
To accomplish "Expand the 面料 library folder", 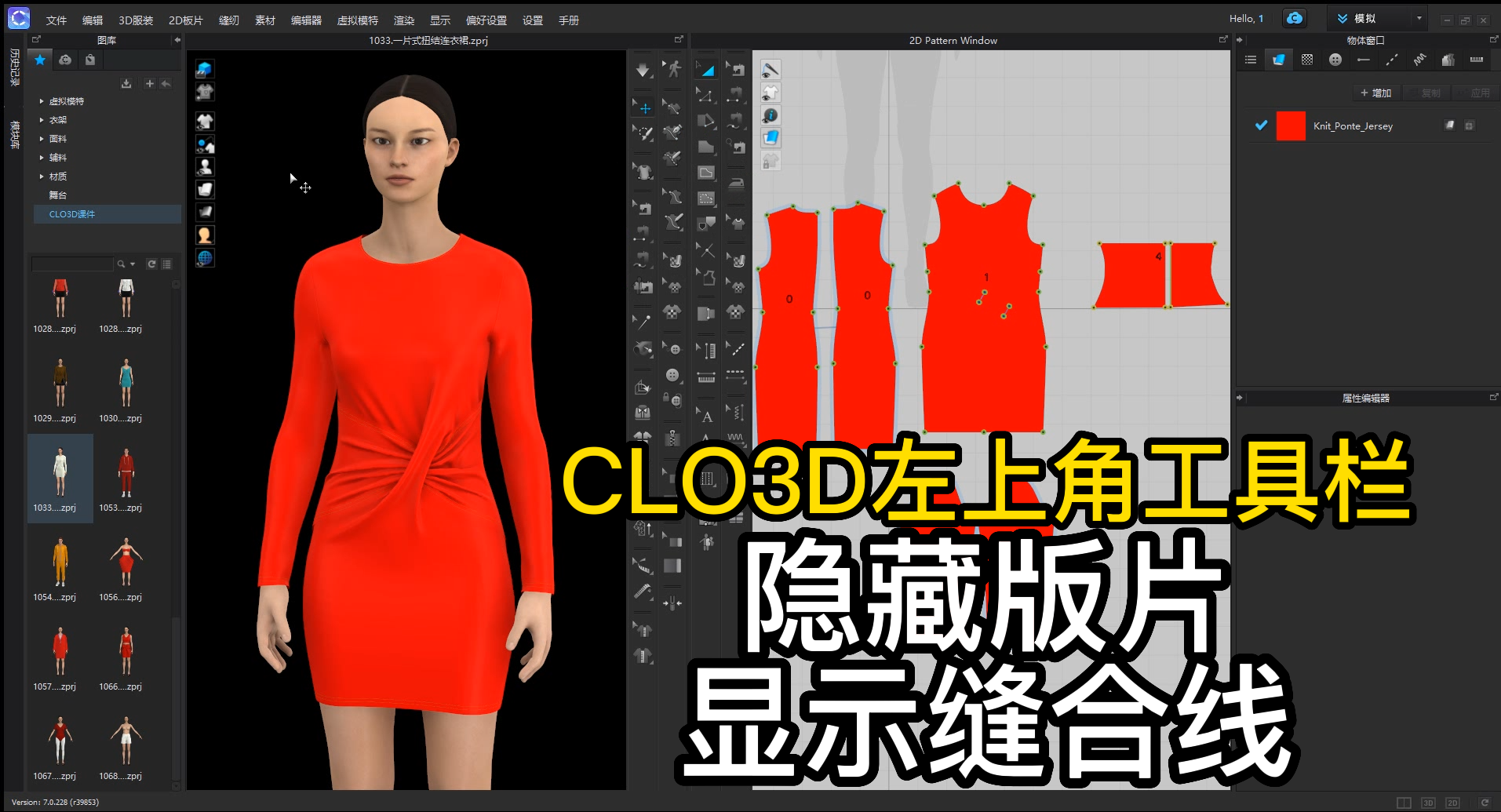I will coord(42,139).
